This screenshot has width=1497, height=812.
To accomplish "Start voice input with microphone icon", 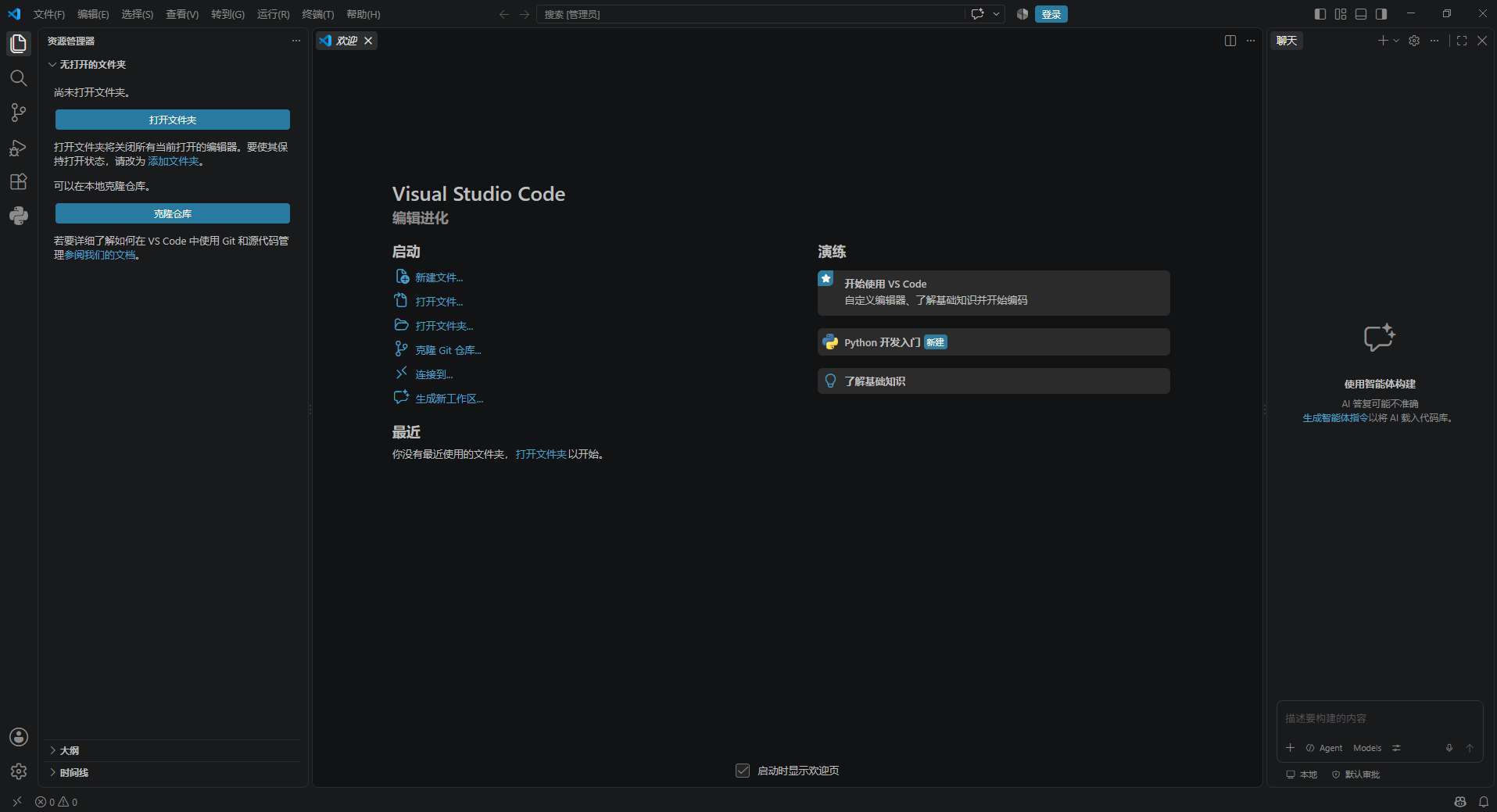I will click(1449, 748).
